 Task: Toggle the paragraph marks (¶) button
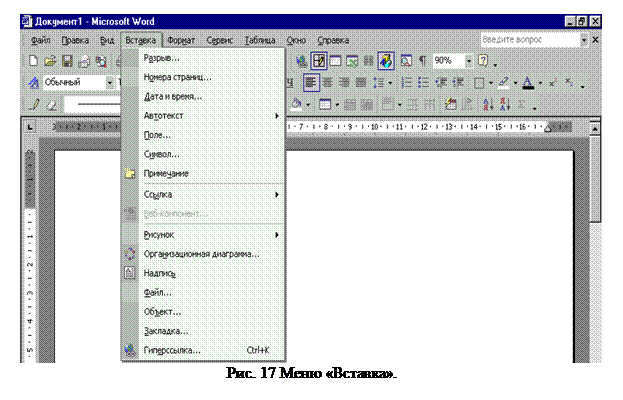click(423, 61)
